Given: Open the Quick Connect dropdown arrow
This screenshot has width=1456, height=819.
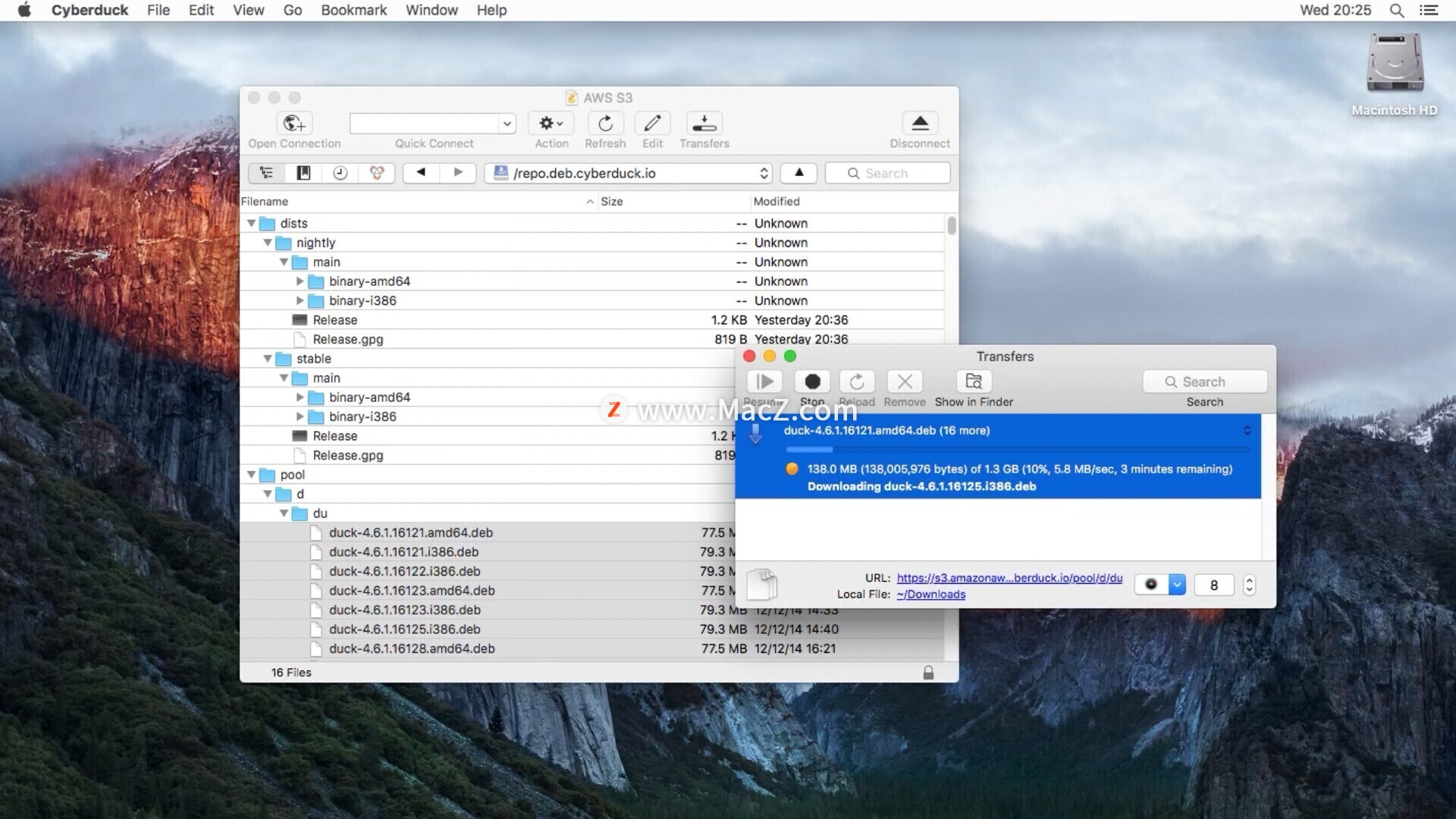Looking at the screenshot, I should tap(507, 124).
